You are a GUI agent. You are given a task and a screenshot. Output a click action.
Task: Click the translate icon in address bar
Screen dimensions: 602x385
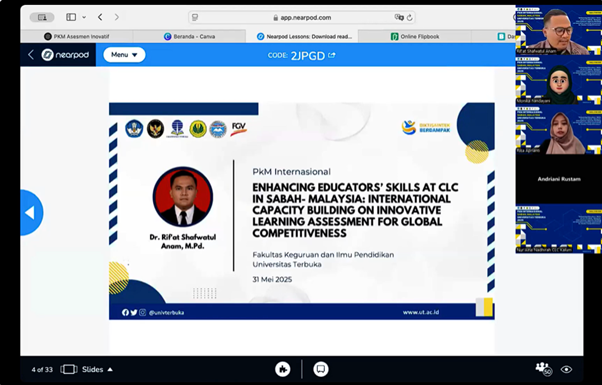click(x=399, y=17)
